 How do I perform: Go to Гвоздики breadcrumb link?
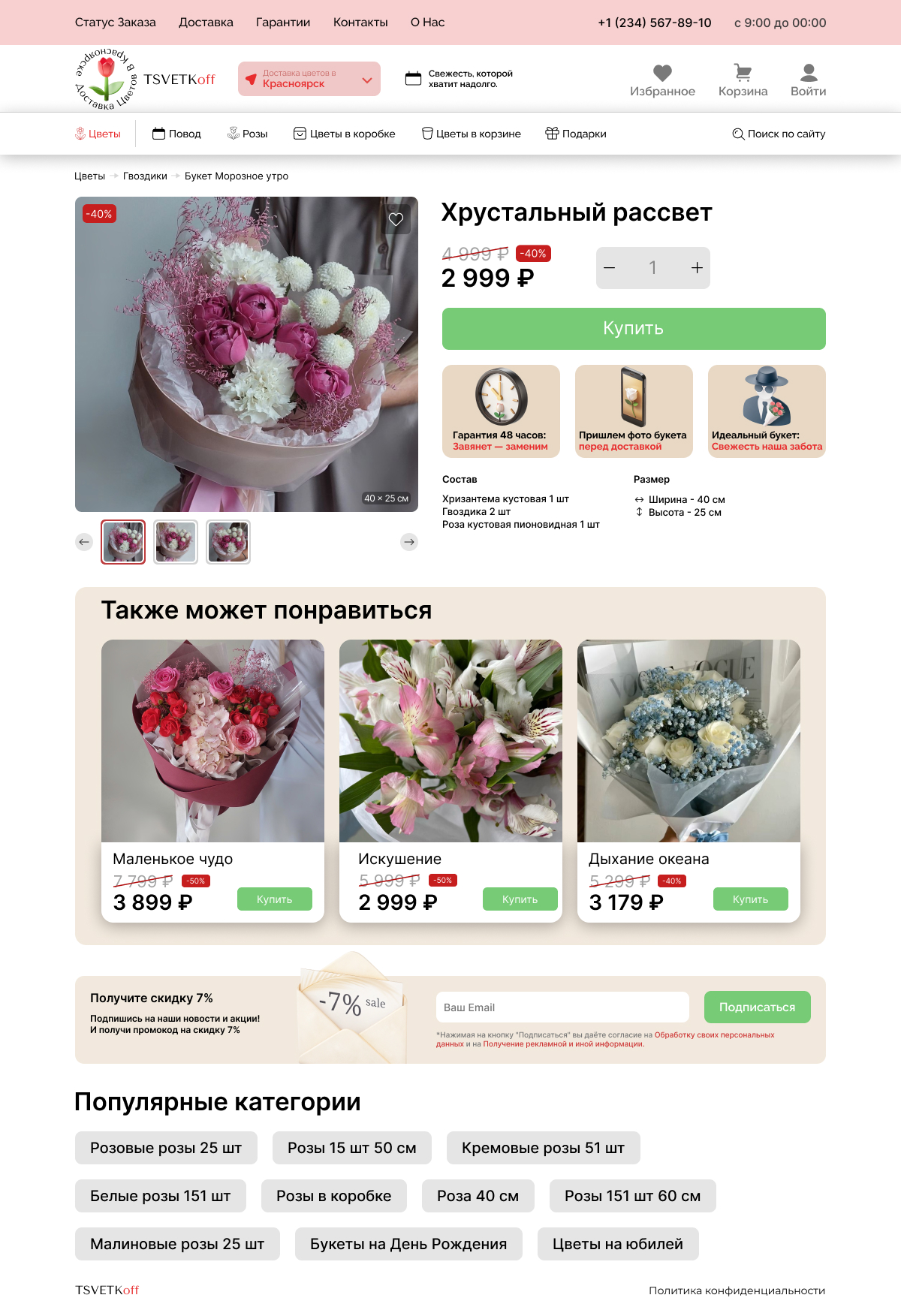coord(145,176)
